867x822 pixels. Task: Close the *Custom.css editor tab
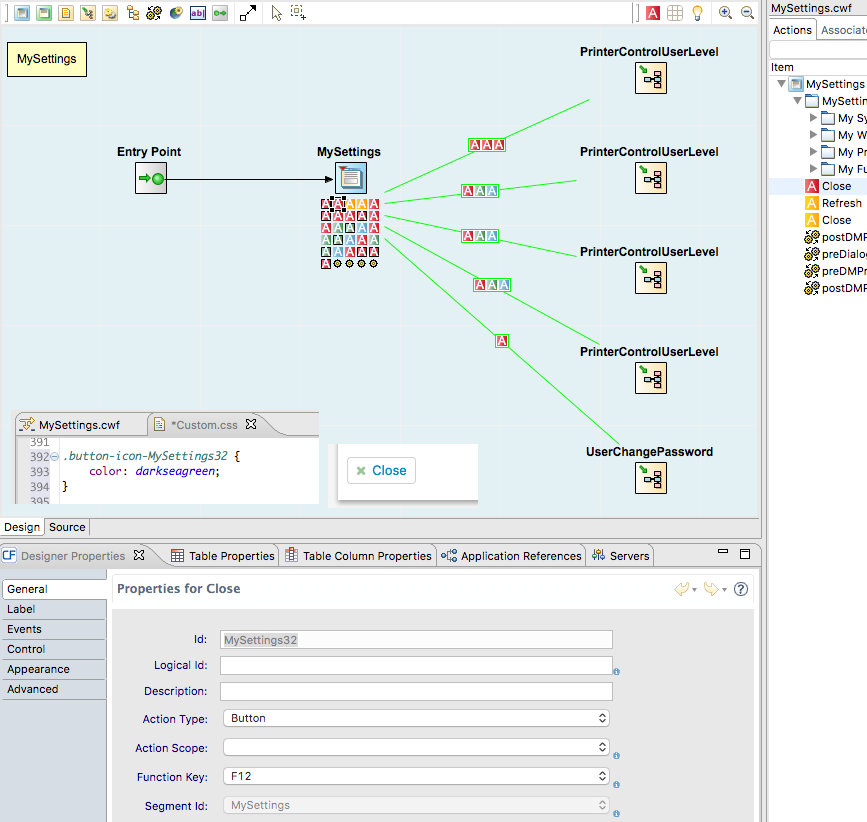(x=251, y=424)
